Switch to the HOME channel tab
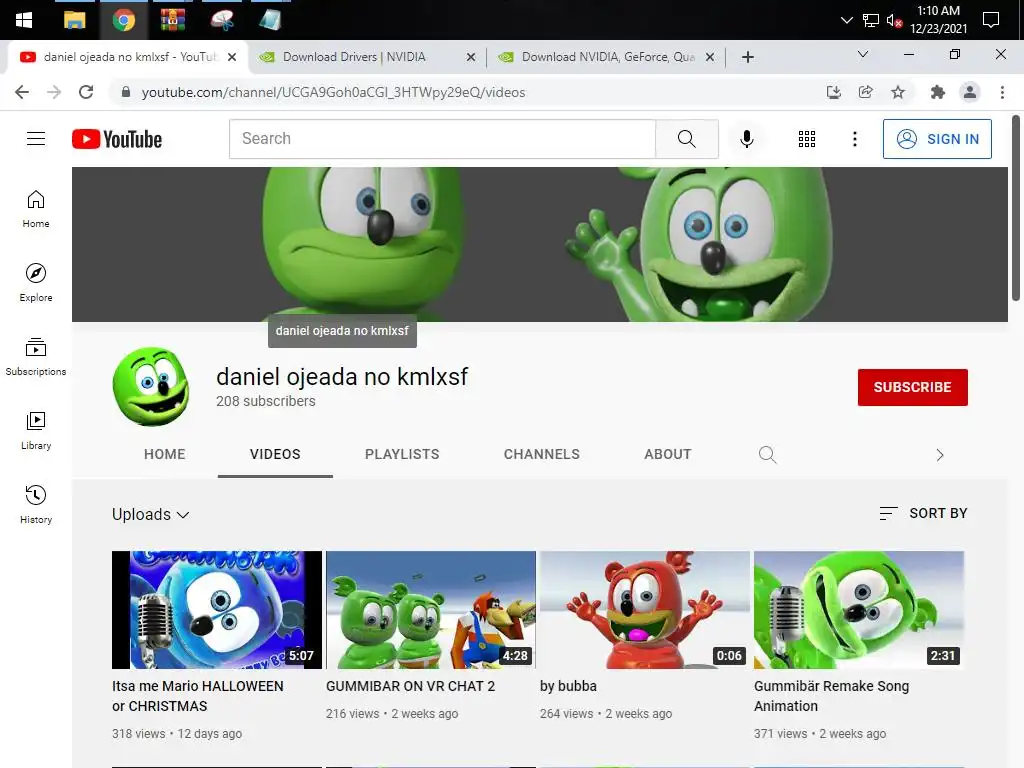Image resolution: width=1024 pixels, height=768 pixels. point(165,455)
